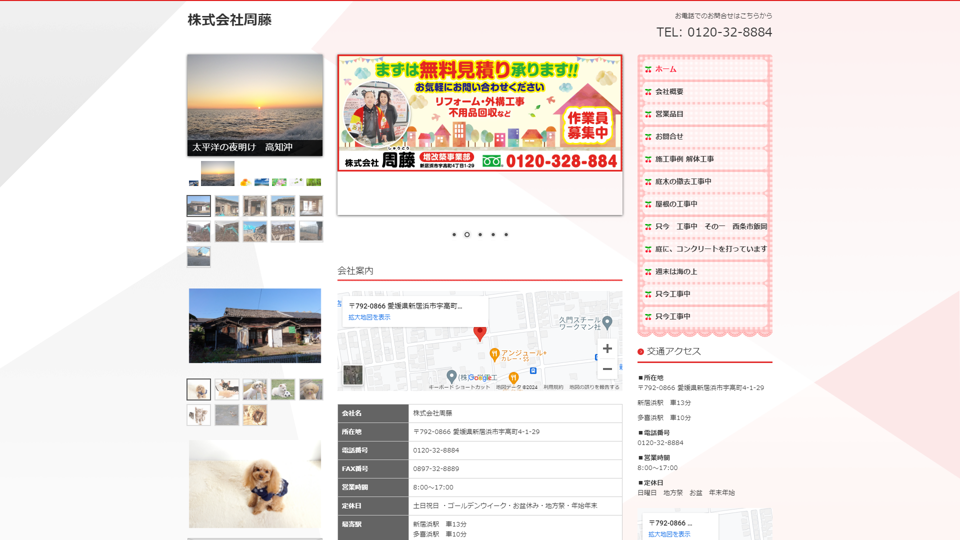Image resolution: width=960 pixels, height=540 pixels.
Task: Click the 久門スチール ワークマン社 map marker
Action: coord(607,322)
